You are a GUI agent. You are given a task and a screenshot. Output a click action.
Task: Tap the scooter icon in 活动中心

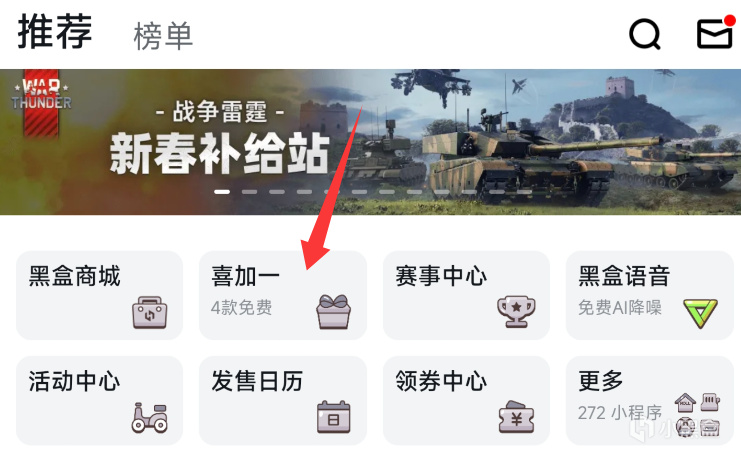pos(150,418)
